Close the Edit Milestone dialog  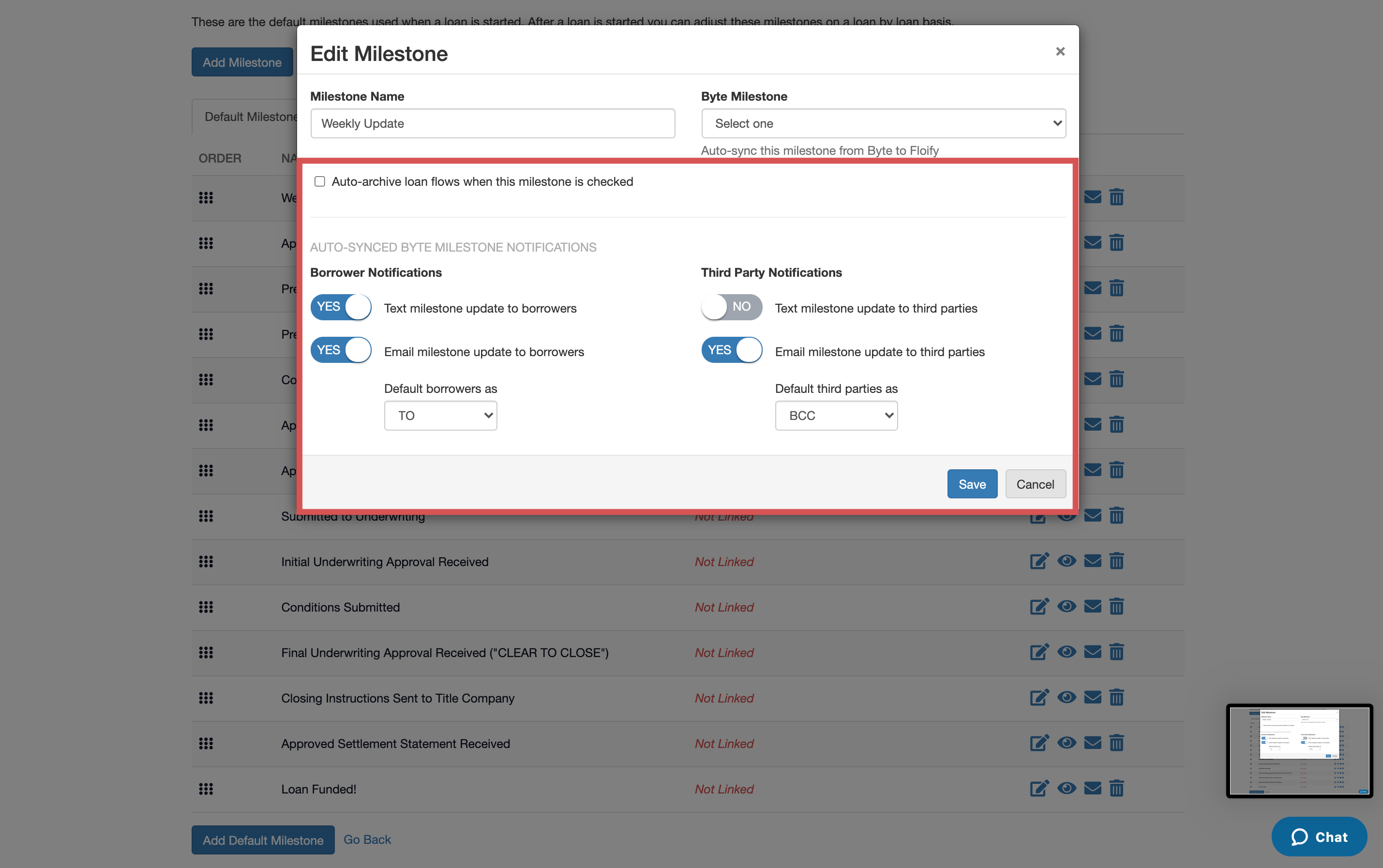pyautogui.click(x=1060, y=52)
